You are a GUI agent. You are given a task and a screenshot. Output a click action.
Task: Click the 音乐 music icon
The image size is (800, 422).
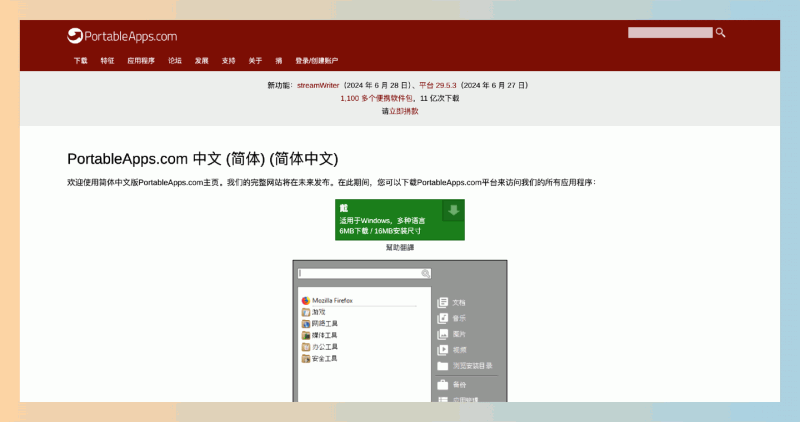coord(442,318)
